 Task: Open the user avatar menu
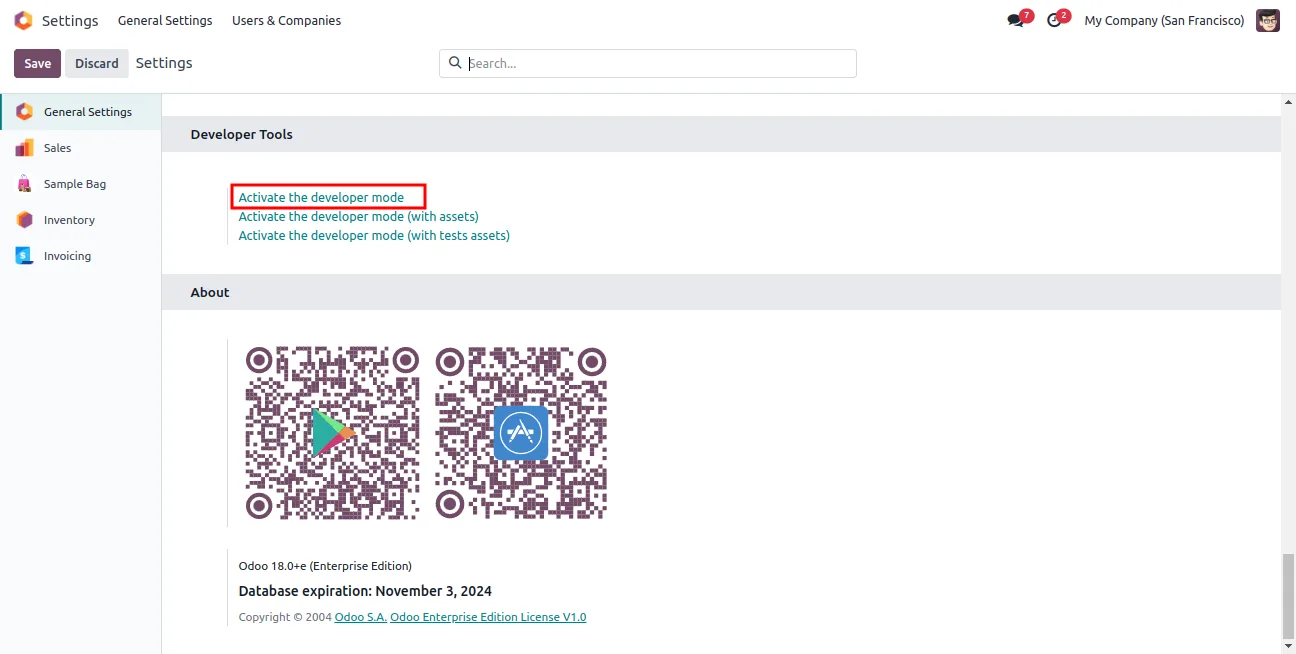(x=1268, y=20)
